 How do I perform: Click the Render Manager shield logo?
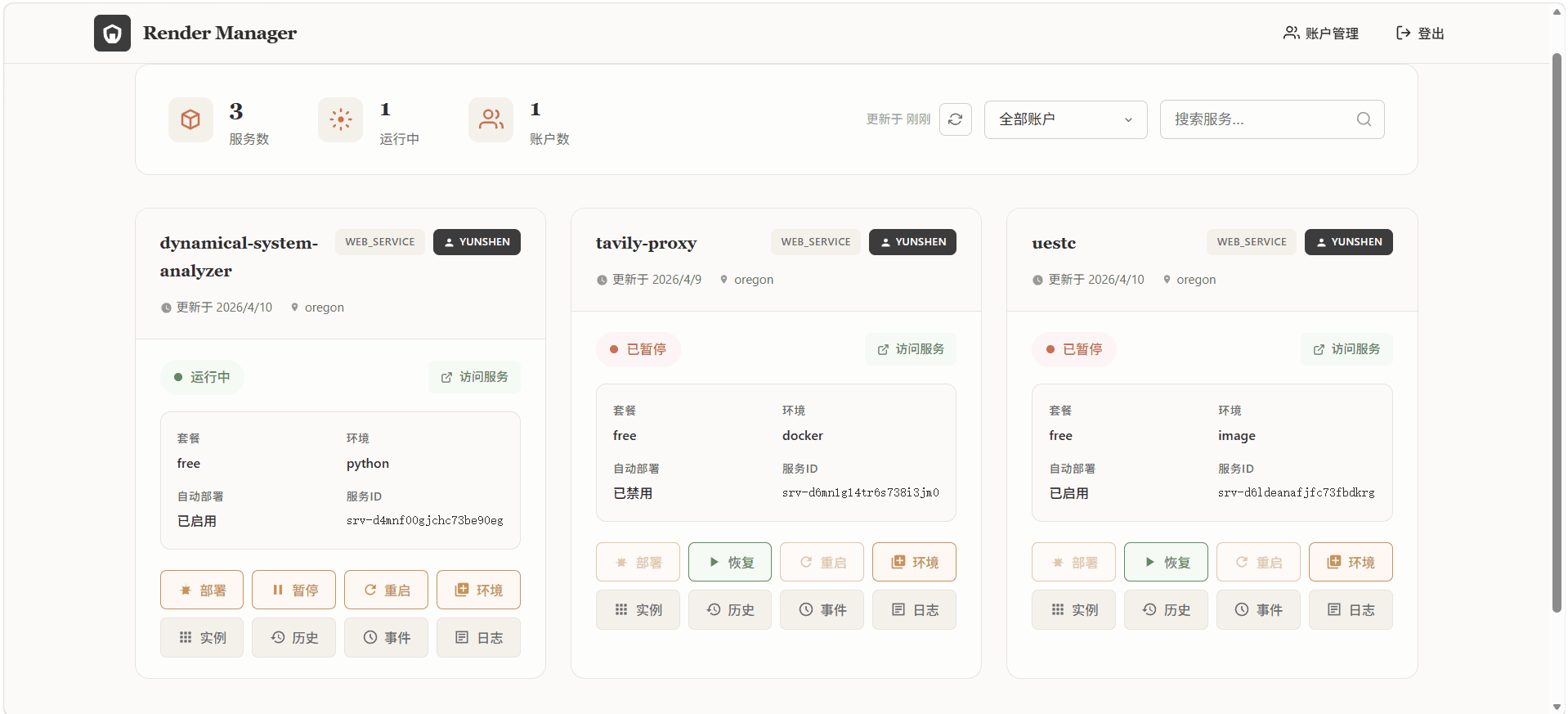coord(112,34)
